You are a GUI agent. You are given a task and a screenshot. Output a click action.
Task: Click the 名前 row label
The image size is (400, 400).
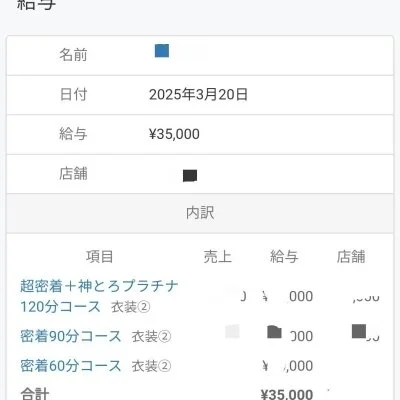click(73, 55)
